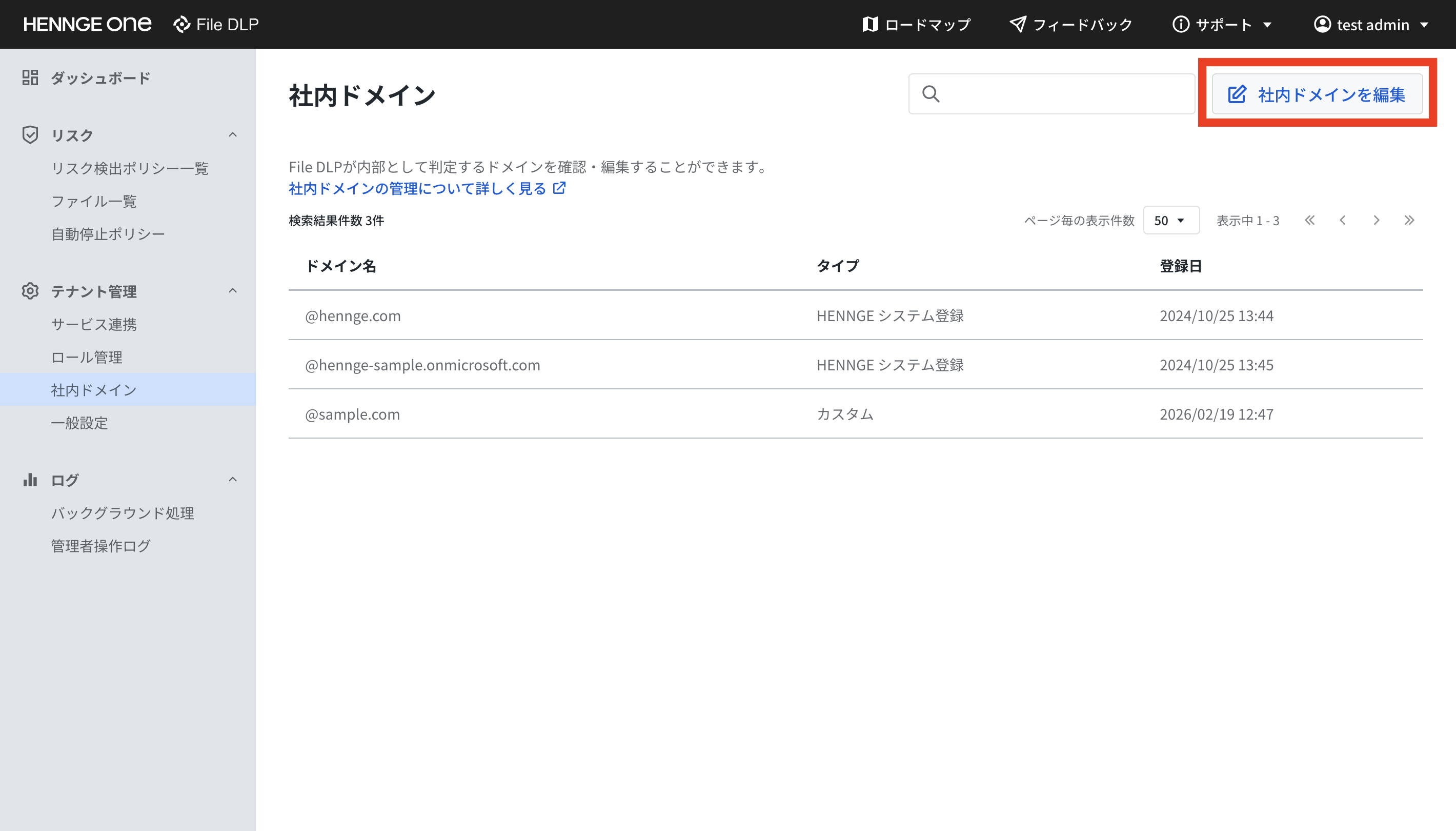The height and width of the screenshot is (831, 1456).
Task: Collapse the テナント管理 sidebar section
Action: pos(233,291)
